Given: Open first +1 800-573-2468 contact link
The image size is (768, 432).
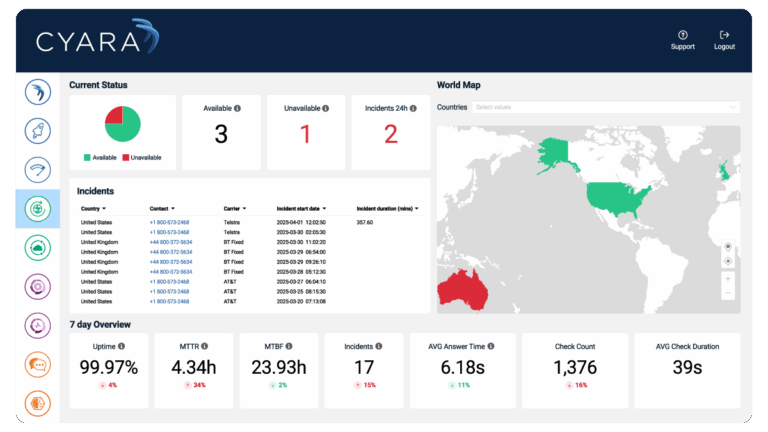Looking at the screenshot, I should 169,222.
